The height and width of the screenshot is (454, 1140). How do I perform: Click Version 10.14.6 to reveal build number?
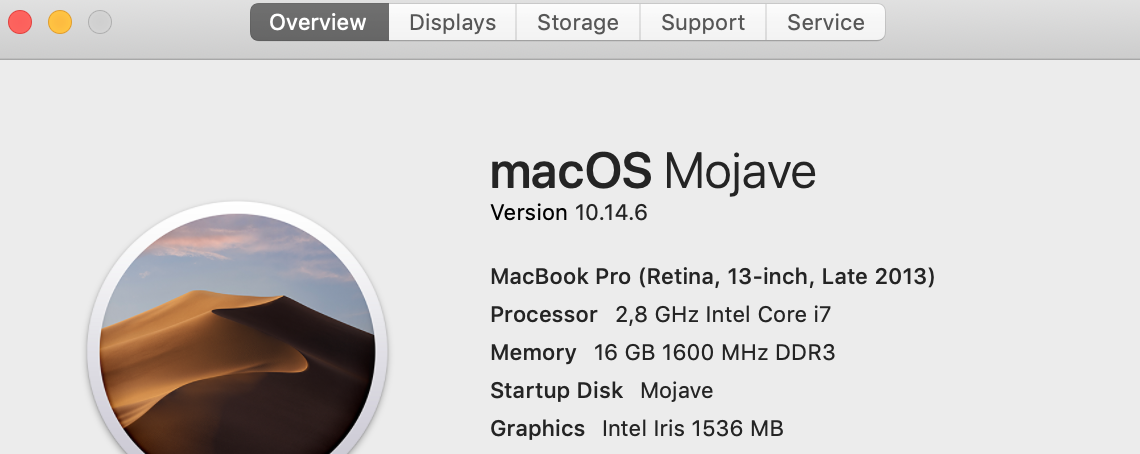[568, 213]
